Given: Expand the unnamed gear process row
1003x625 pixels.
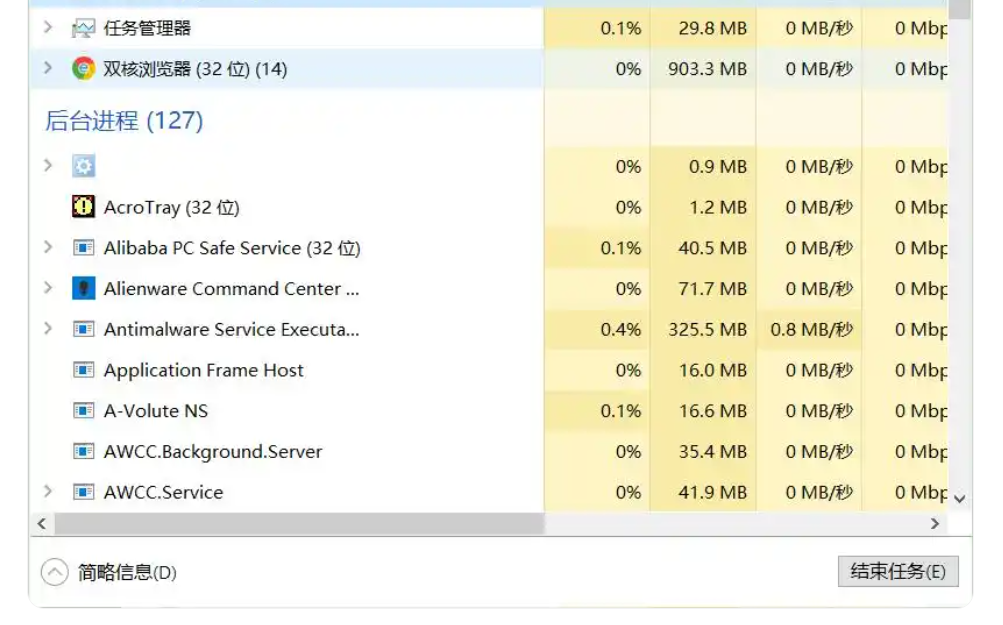Looking at the screenshot, I should pyautogui.click(x=48, y=165).
